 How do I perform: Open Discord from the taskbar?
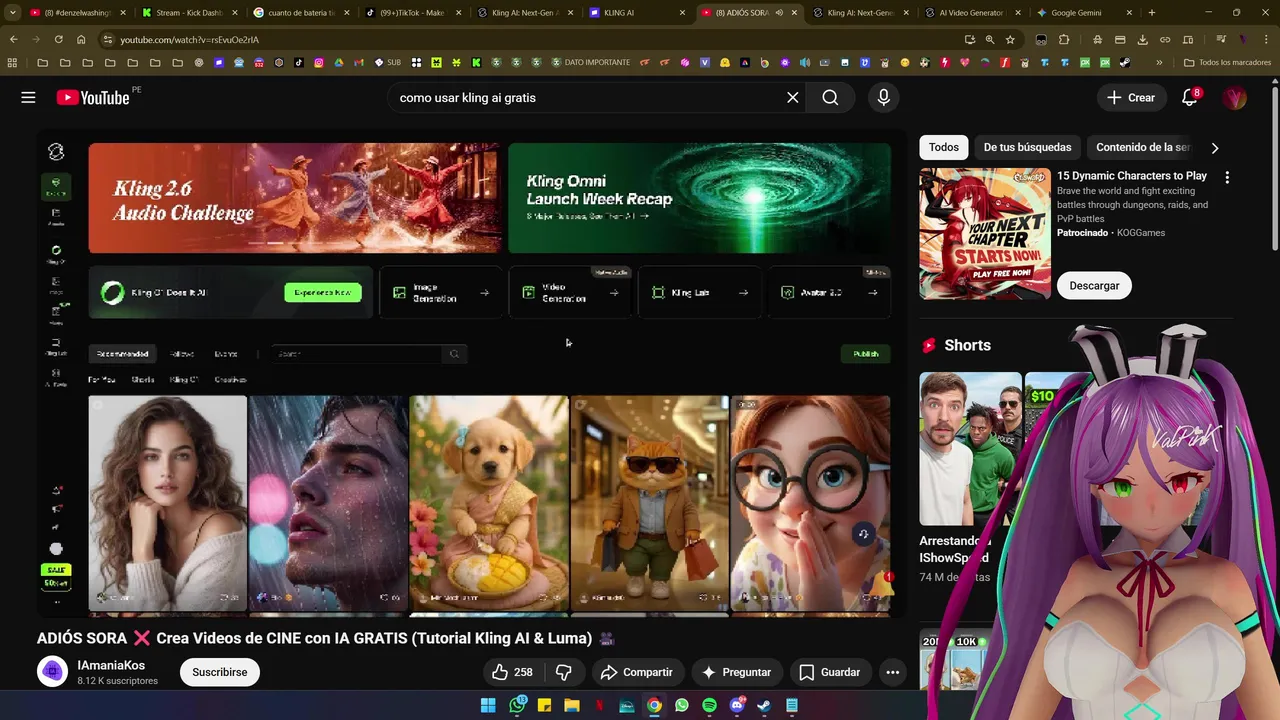[x=737, y=705]
